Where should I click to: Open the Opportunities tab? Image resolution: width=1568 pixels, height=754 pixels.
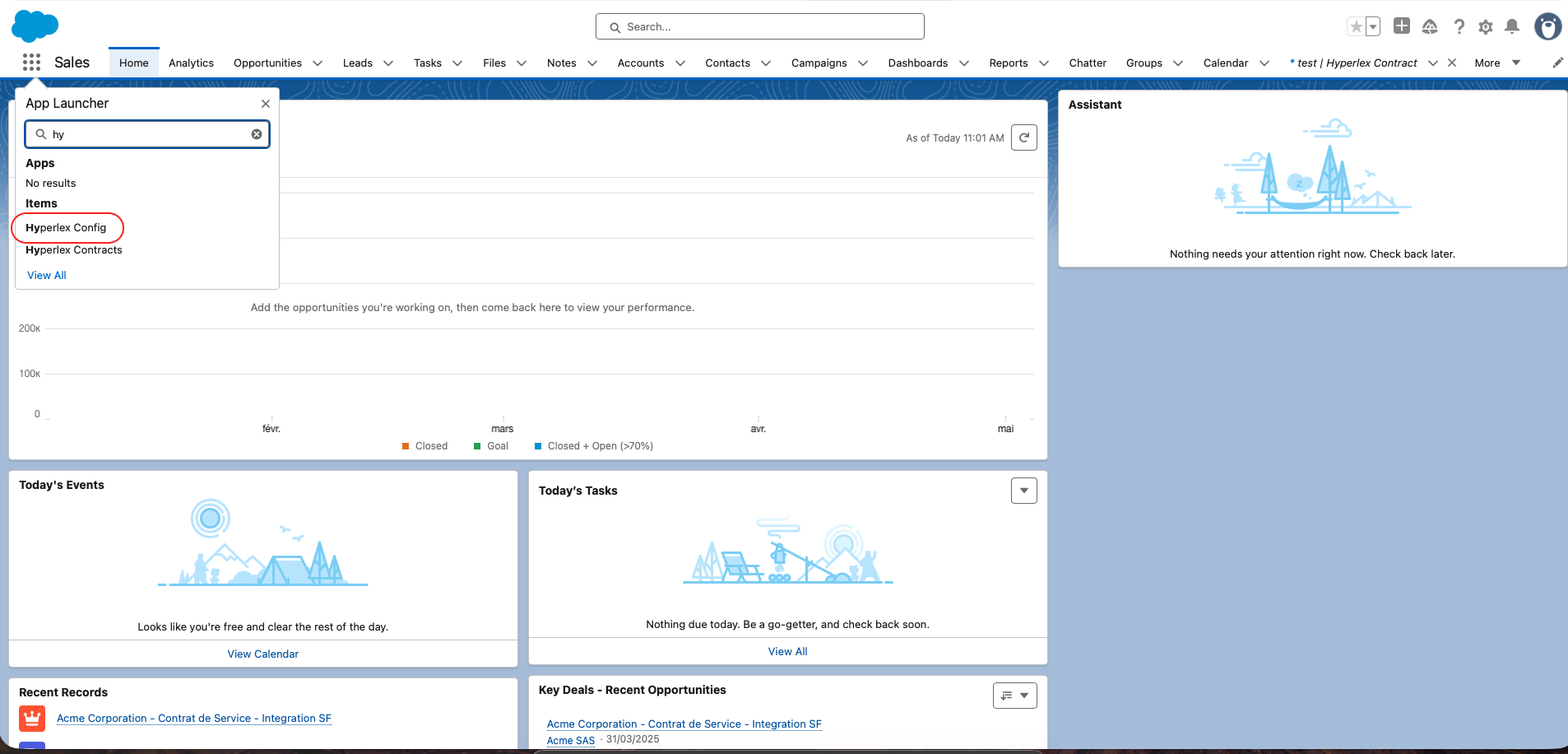point(267,63)
